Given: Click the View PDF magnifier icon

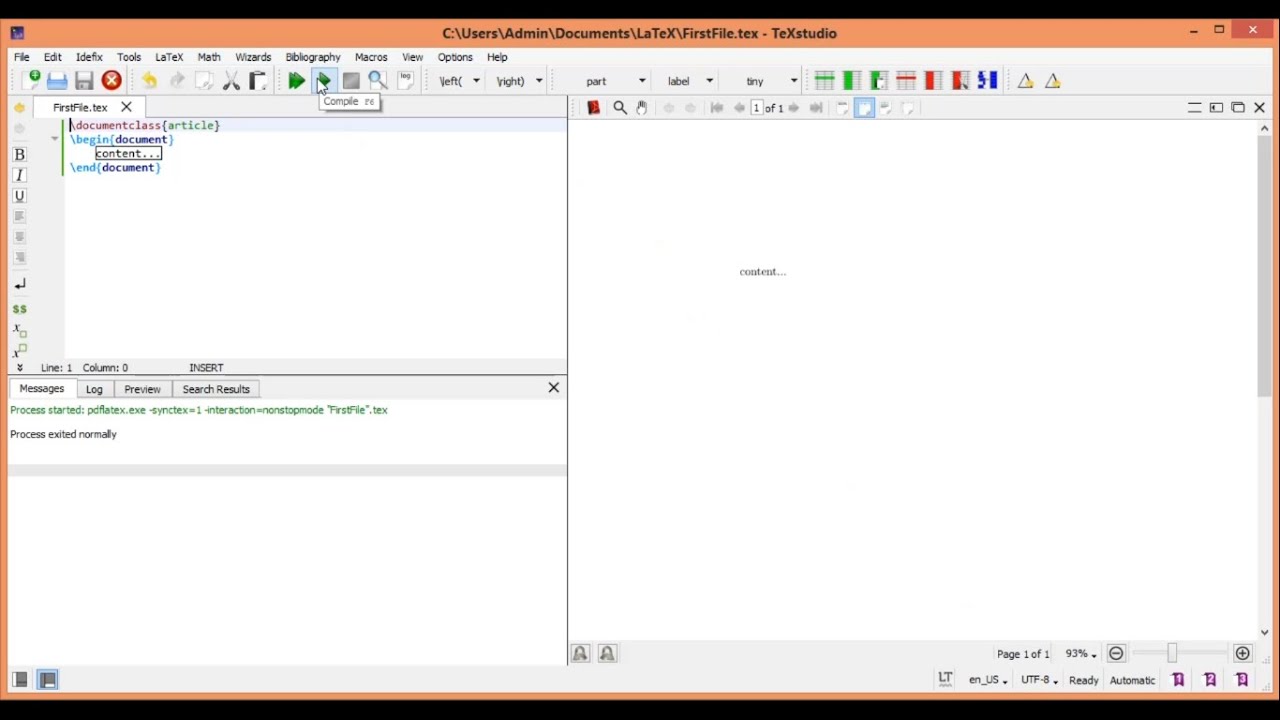Looking at the screenshot, I should (378, 81).
